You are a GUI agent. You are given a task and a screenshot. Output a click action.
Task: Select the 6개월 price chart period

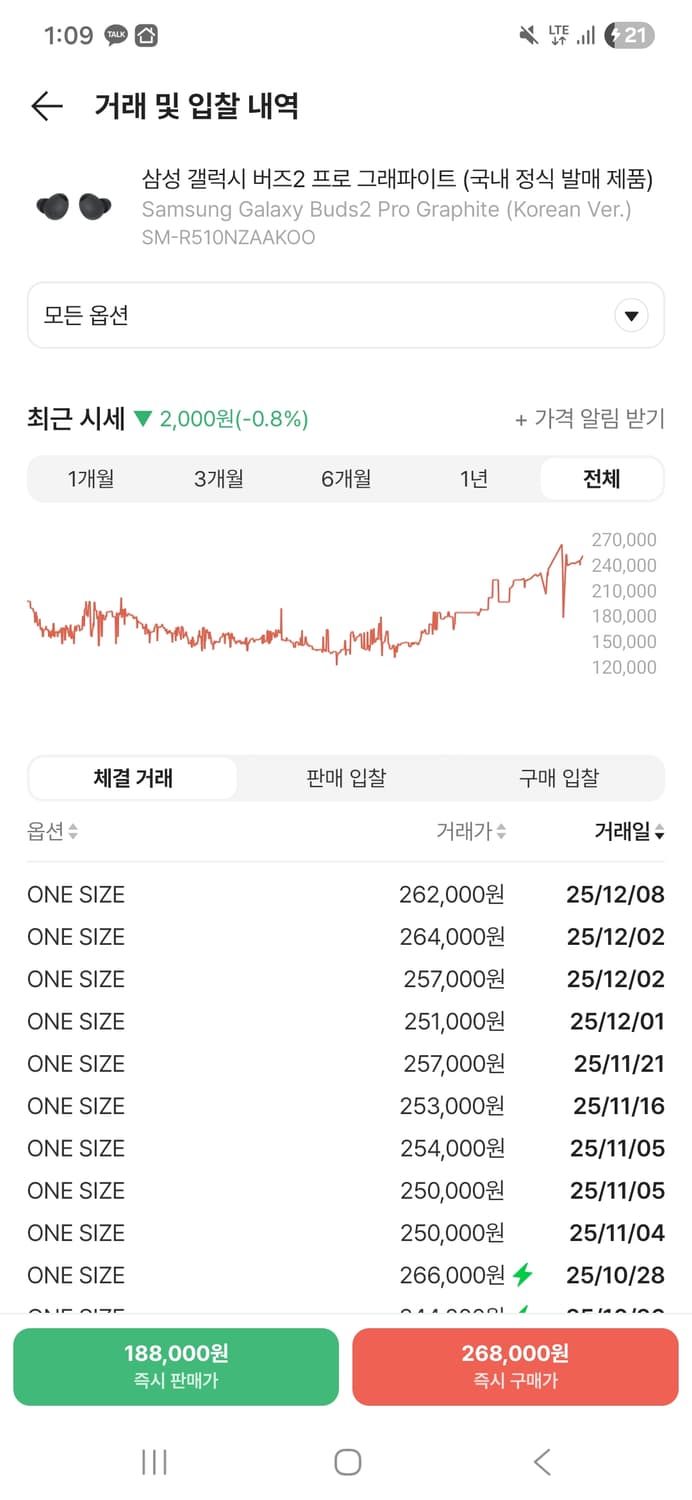click(x=346, y=478)
